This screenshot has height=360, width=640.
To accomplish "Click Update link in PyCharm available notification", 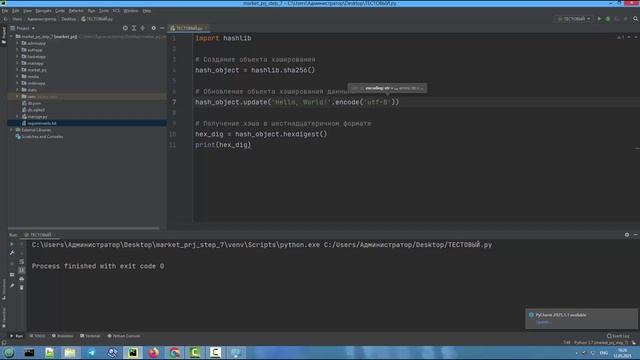I will [543, 322].
